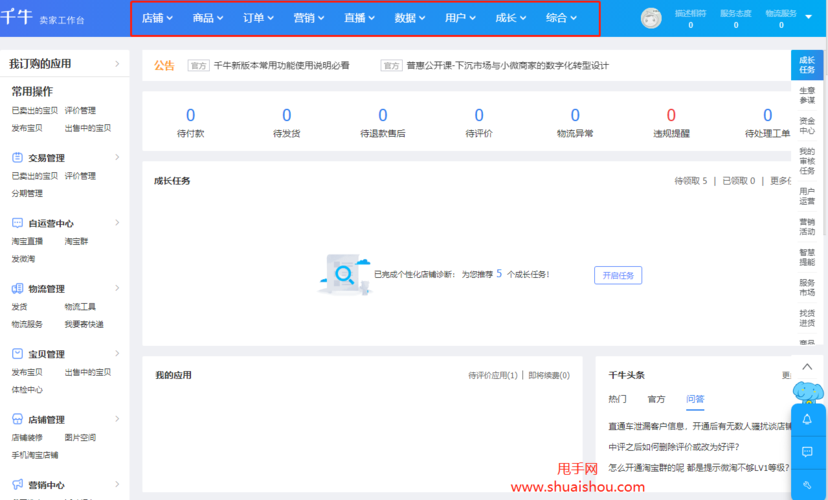Open 生意参谋 in the right sidebar
The height and width of the screenshot is (500, 828).
pos(807,96)
